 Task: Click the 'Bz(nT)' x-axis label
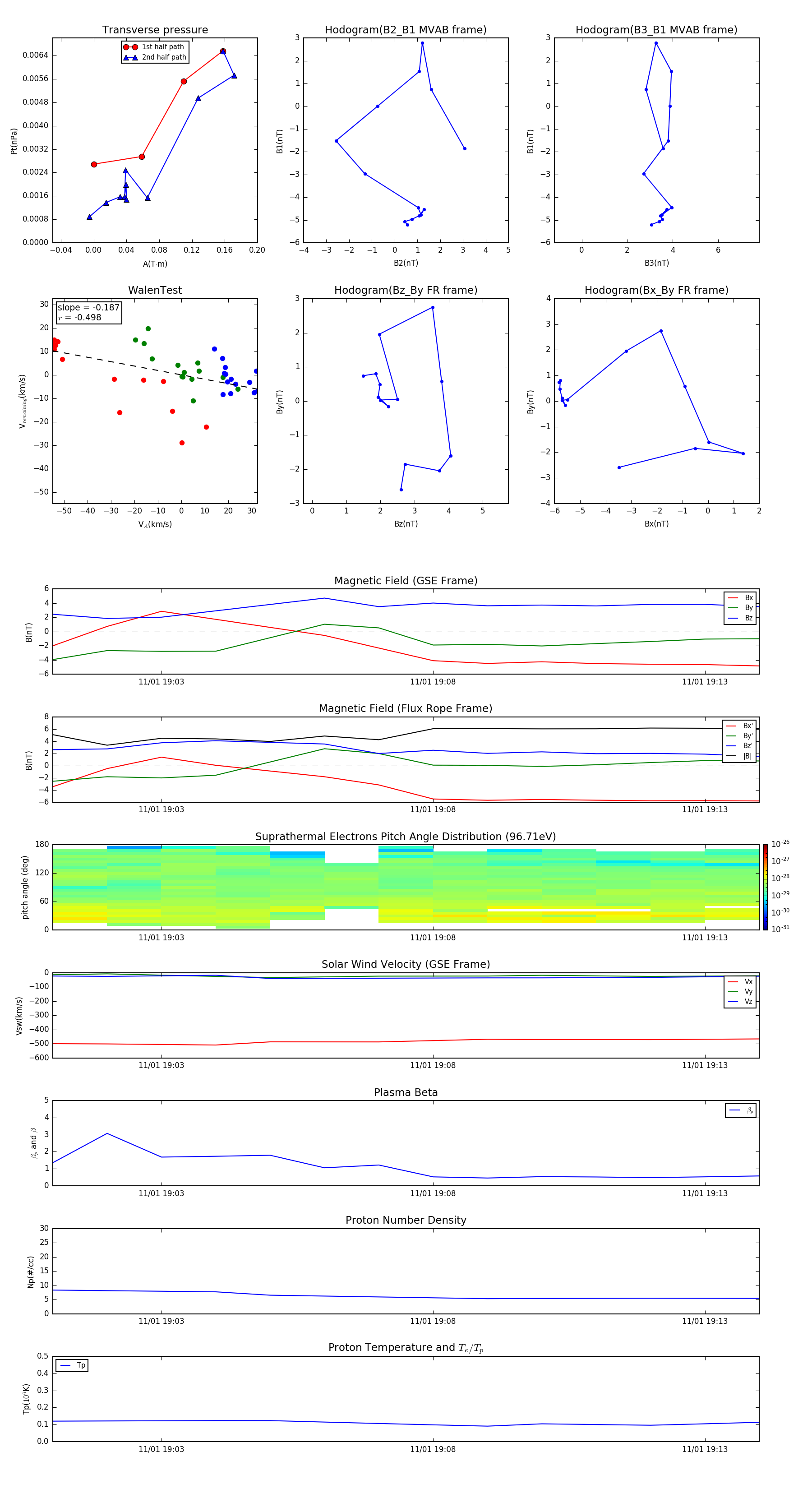coord(406,524)
